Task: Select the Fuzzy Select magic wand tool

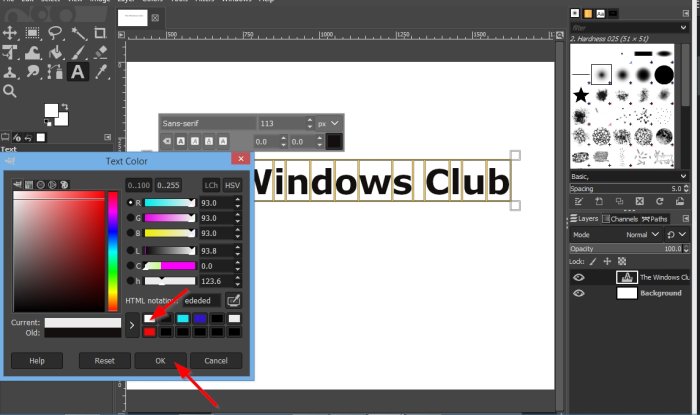Action: pos(78,33)
